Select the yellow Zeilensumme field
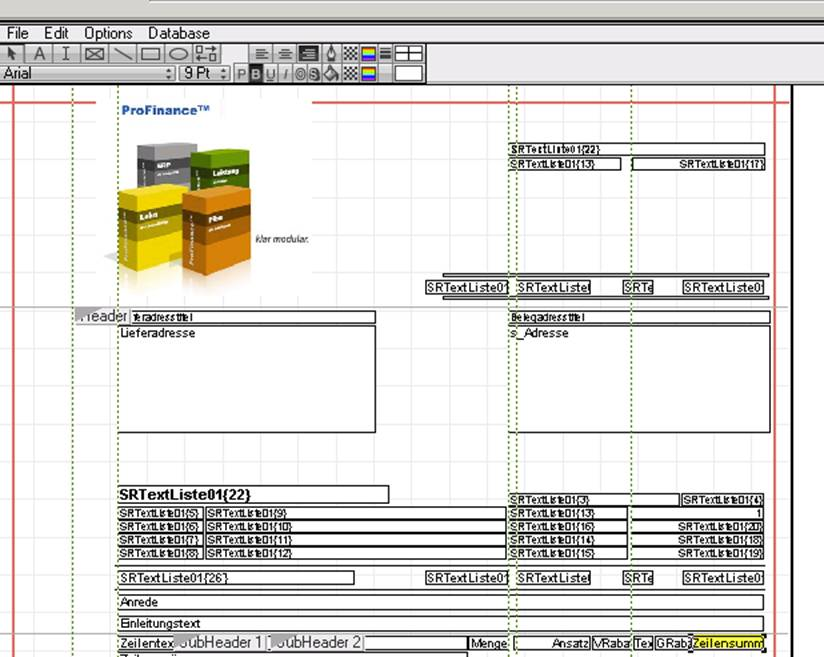This screenshot has height=657, width=824. point(728,643)
